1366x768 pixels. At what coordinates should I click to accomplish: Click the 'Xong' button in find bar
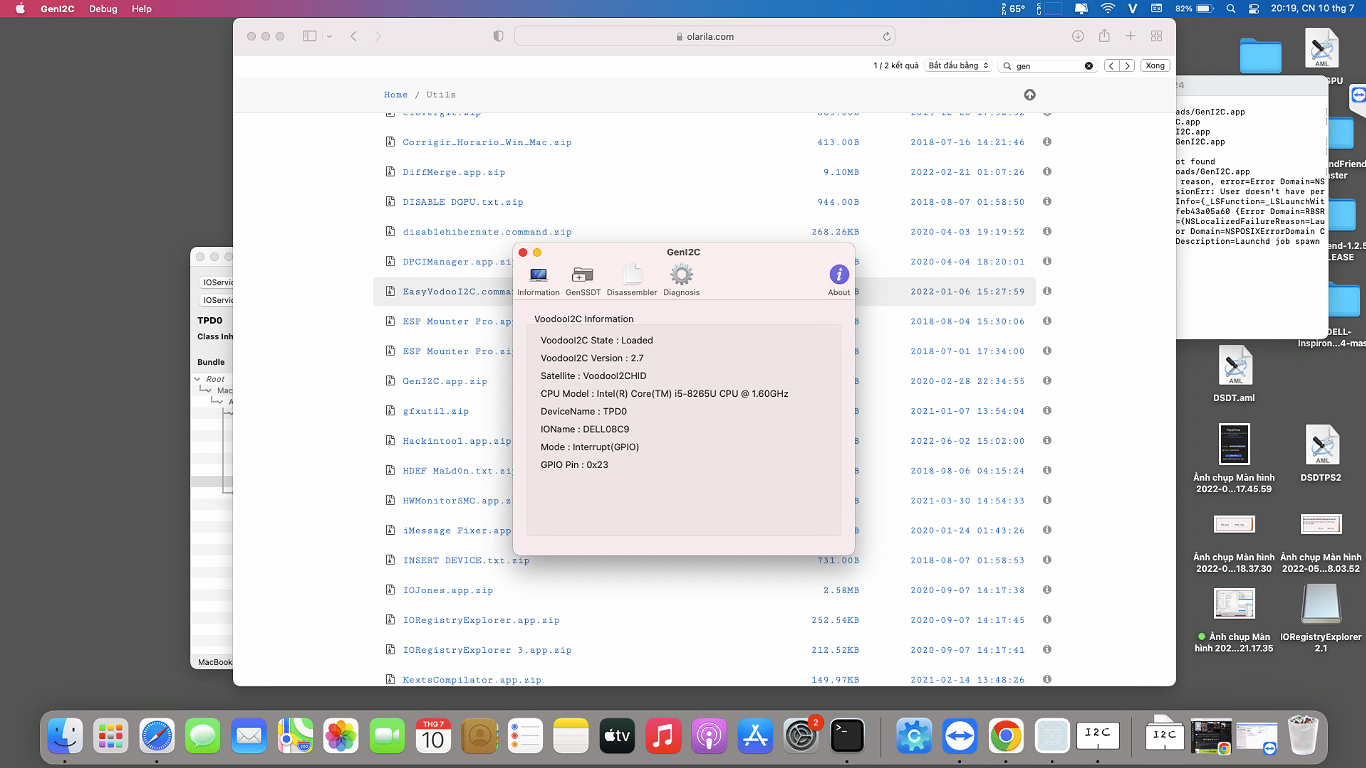point(1155,66)
